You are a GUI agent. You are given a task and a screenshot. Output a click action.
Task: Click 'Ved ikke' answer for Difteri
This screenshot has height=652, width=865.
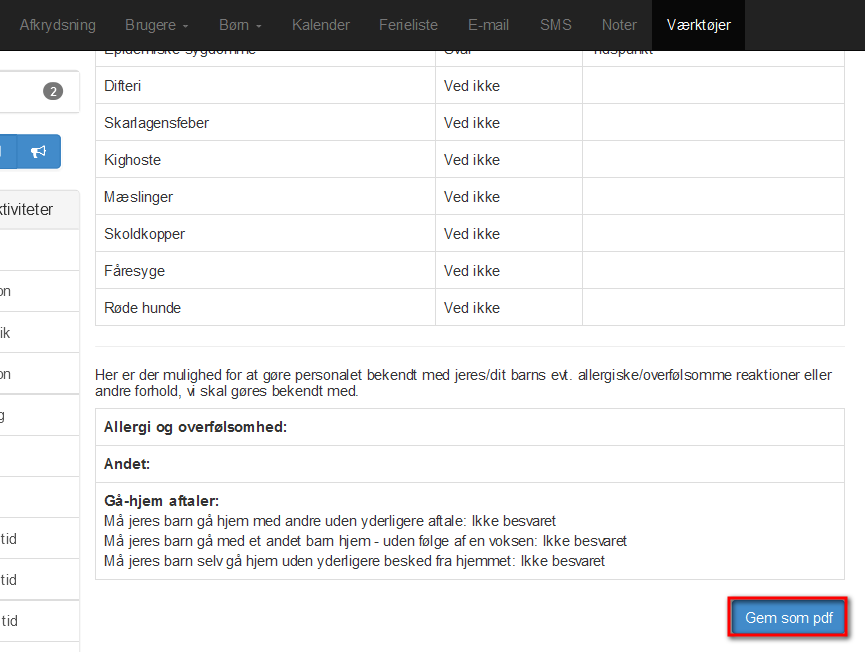coord(472,86)
